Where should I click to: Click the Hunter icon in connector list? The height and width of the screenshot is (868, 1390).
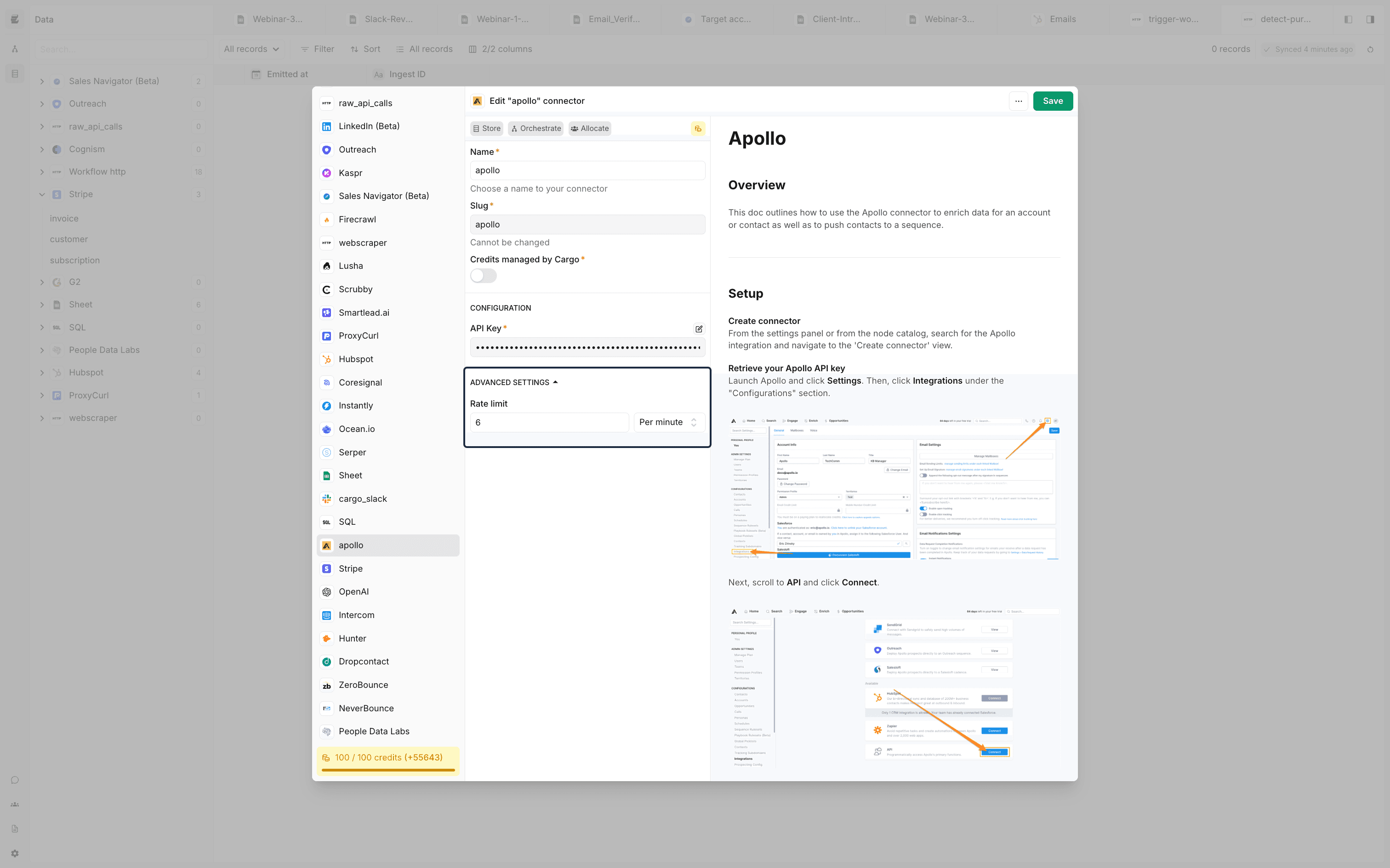pos(328,637)
